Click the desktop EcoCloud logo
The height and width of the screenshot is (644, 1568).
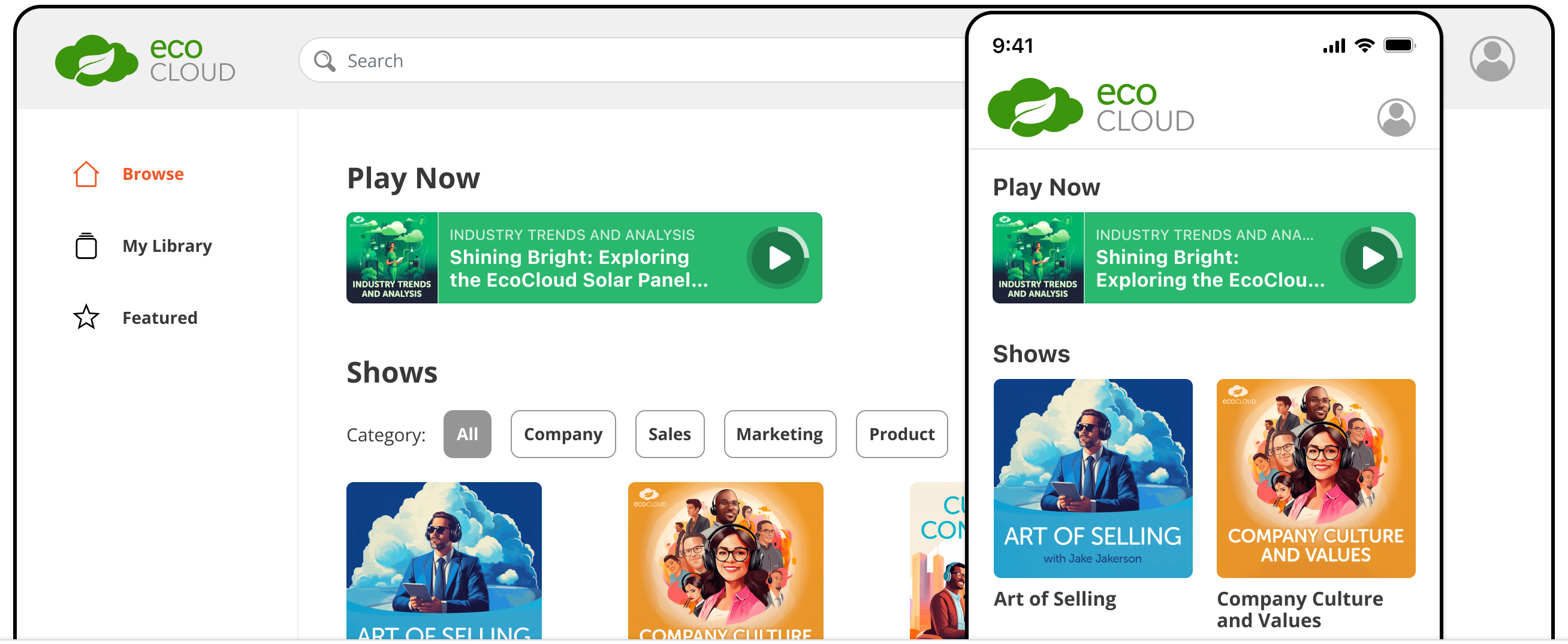point(145,60)
